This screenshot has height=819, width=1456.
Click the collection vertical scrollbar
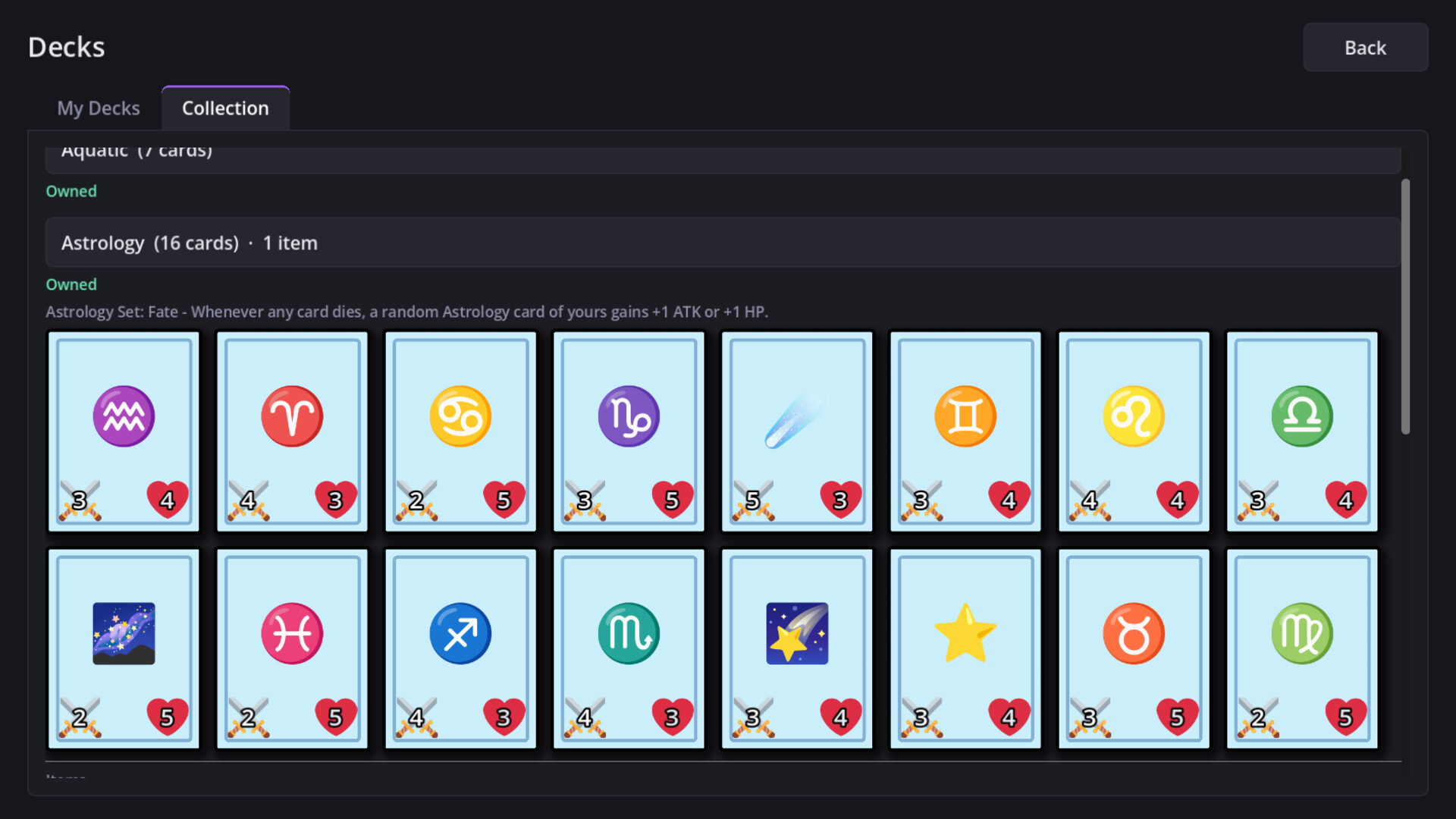pos(1405,306)
